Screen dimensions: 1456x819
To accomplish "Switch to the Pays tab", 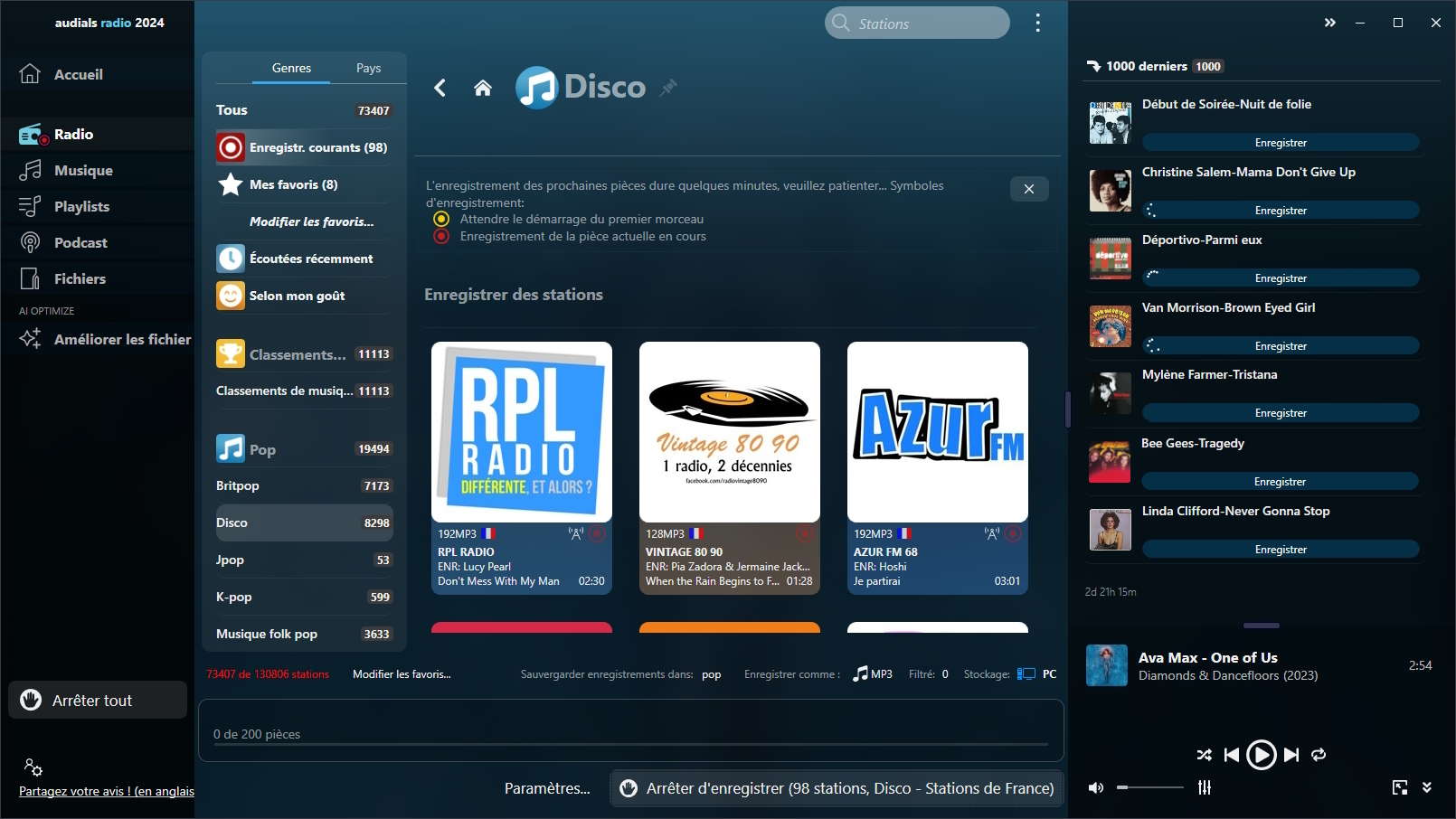I will click(368, 68).
